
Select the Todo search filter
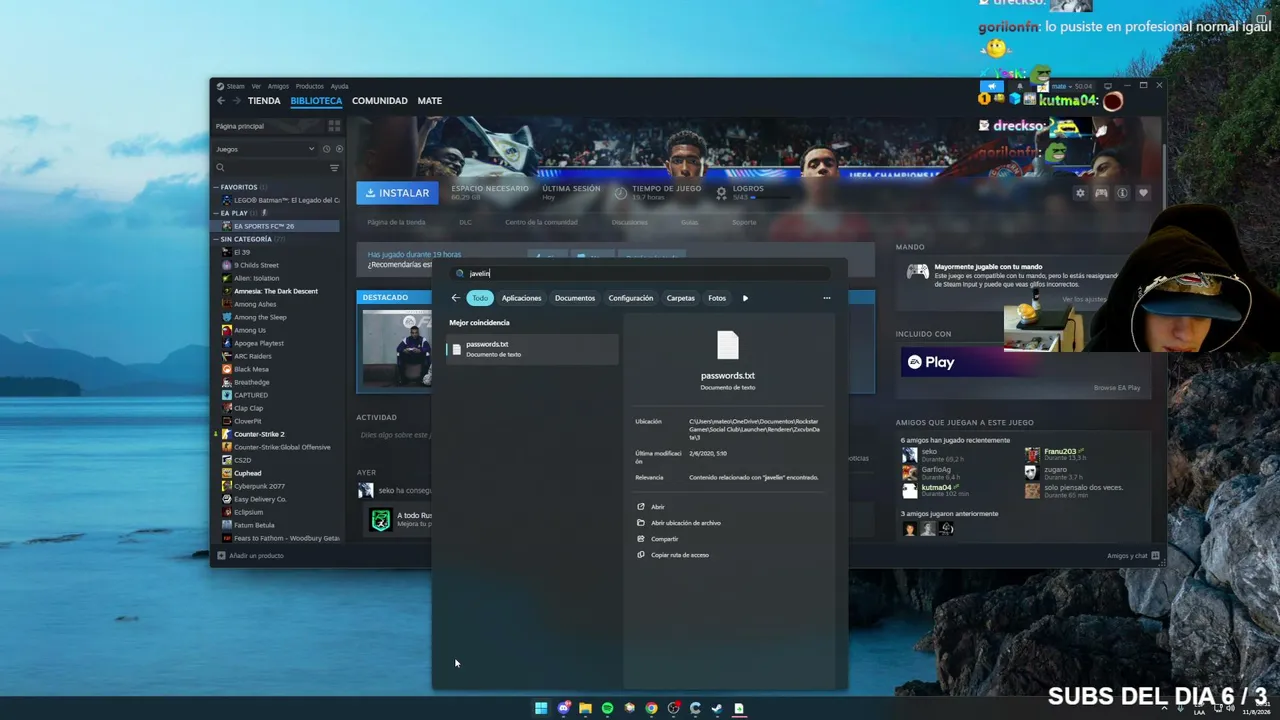coord(480,298)
